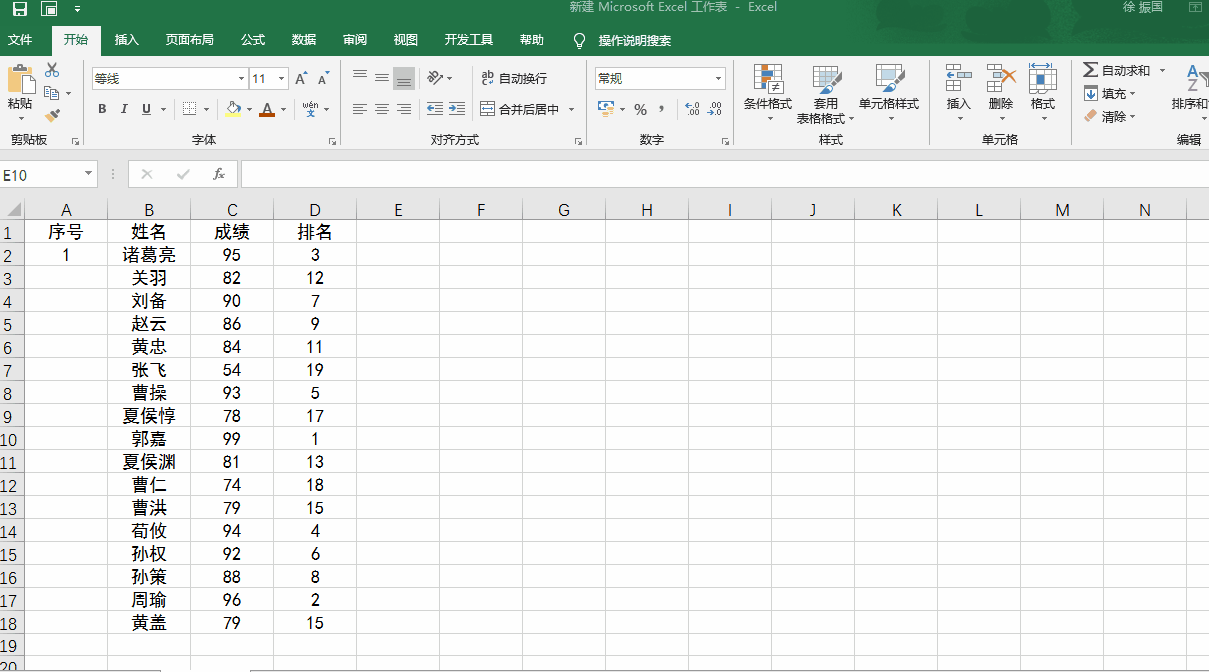The height and width of the screenshot is (672, 1209).
Task: Switch to the Developer (开发工具) tab
Action: tap(469, 40)
